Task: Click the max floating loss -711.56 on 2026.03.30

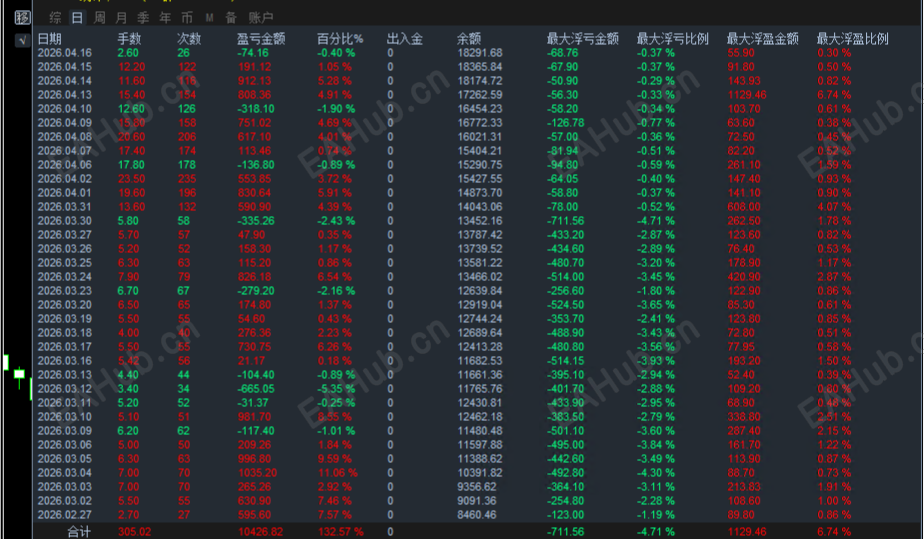Action: (566, 221)
